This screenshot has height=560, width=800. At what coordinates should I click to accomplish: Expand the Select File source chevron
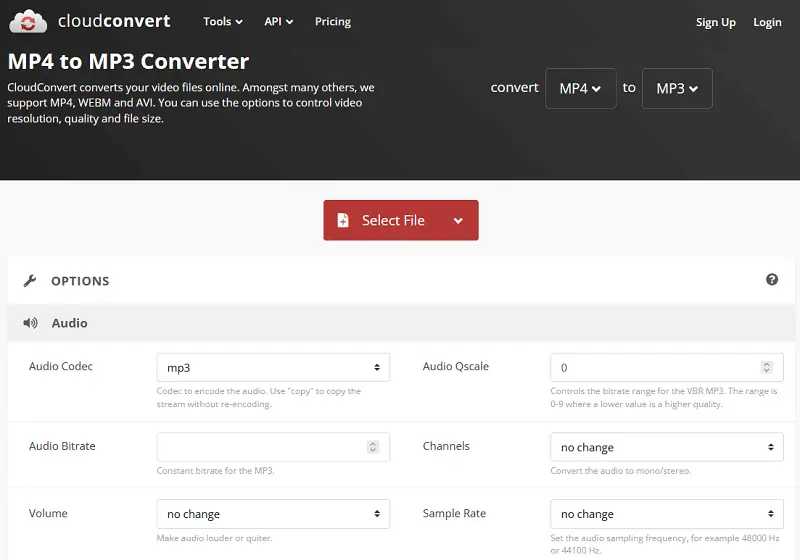coord(458,221)
